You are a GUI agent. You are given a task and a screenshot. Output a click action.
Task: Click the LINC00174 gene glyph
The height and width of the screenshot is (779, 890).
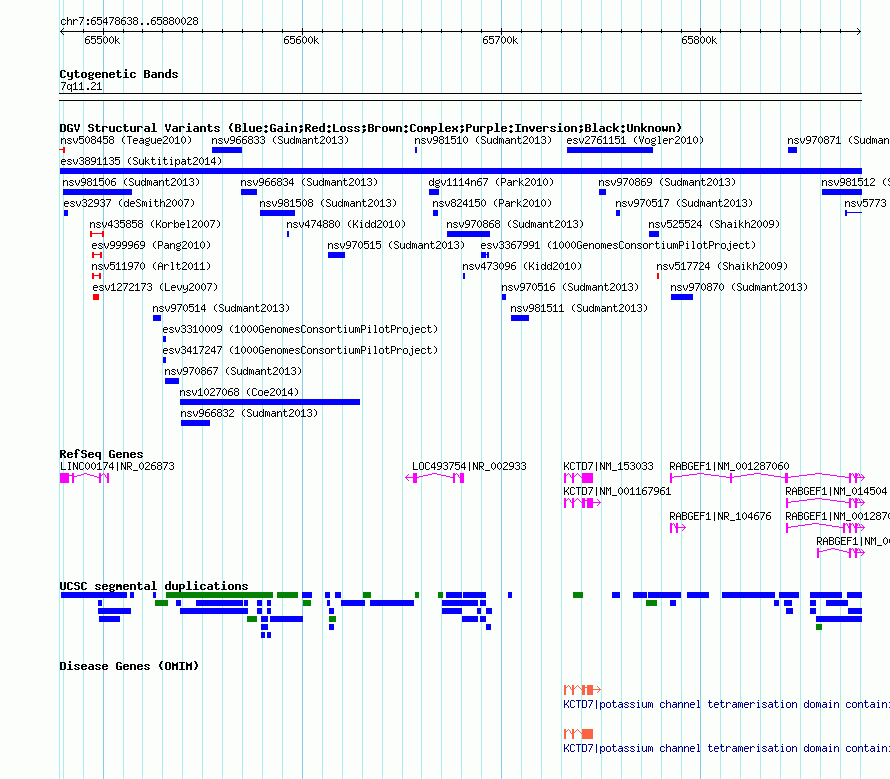click(x=85, y=478)
